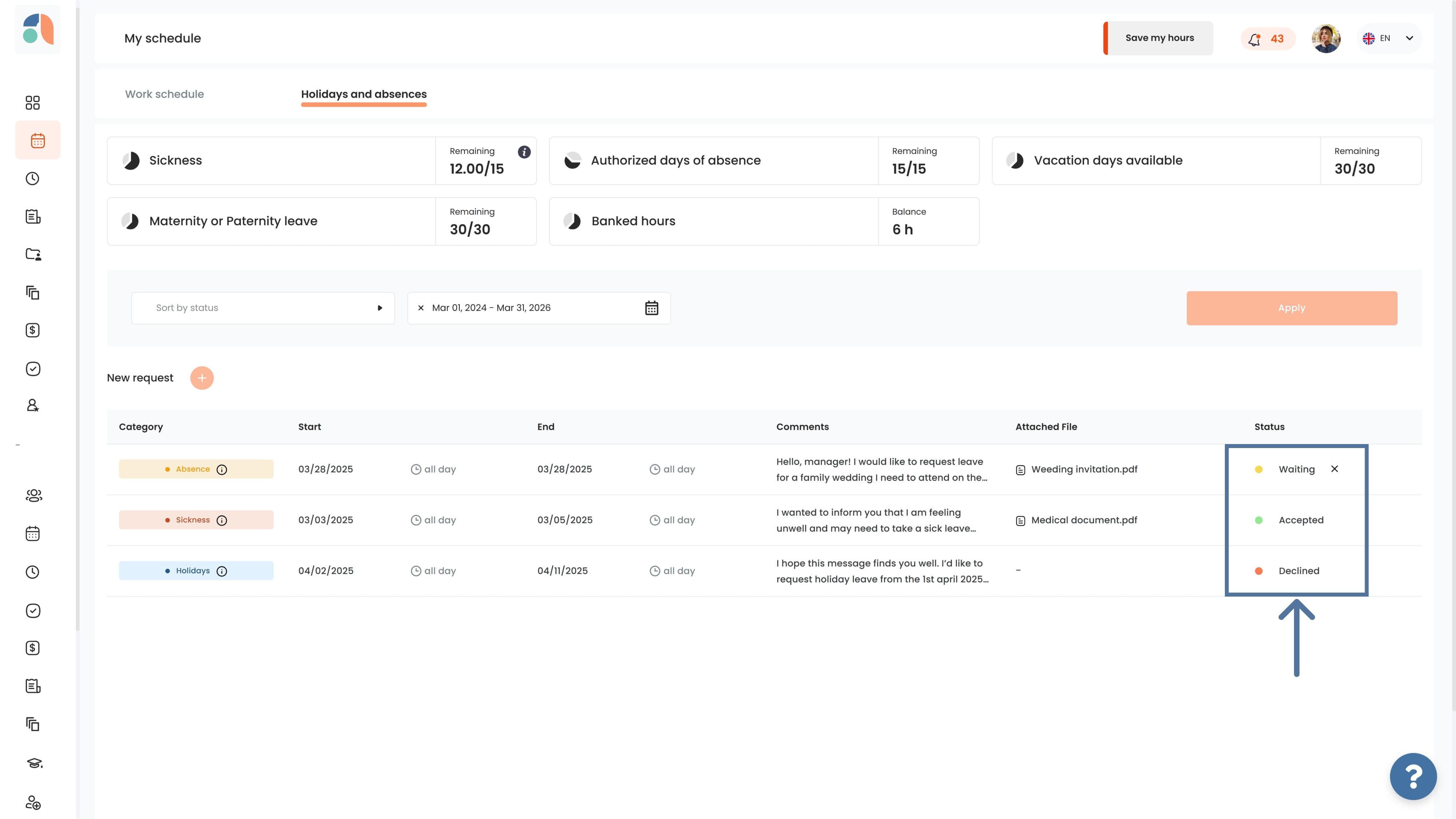This screenshot has height=819, width=1456.
Task: Open the user with star sidebar icon
Action: click(x=33, y=405)
